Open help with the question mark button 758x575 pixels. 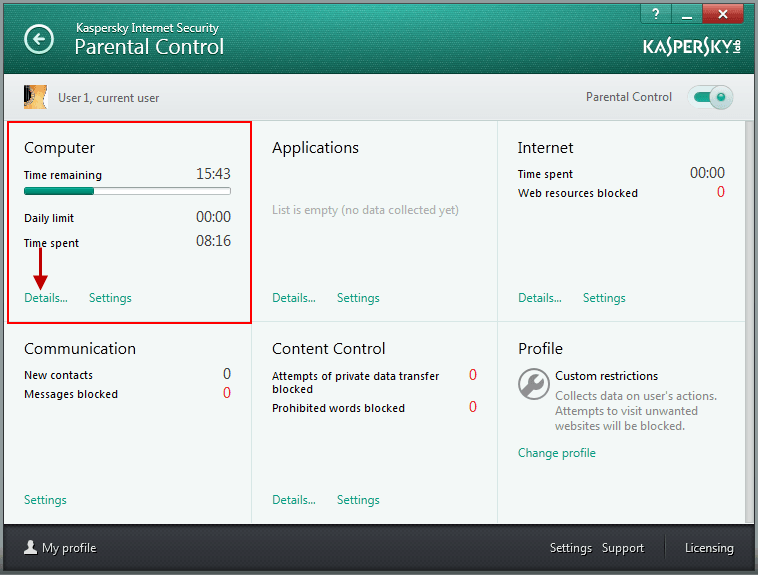coord(656,14)
